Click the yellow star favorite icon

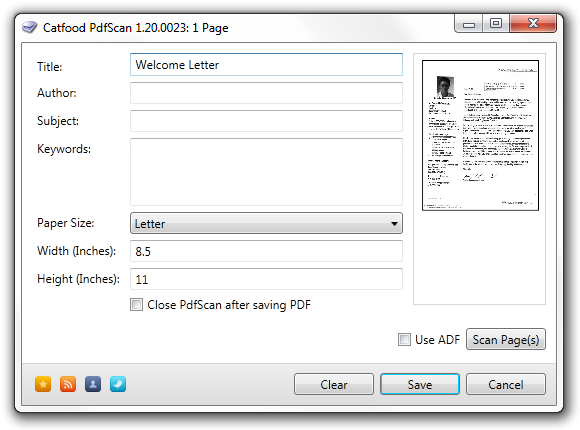click(43, 384)
